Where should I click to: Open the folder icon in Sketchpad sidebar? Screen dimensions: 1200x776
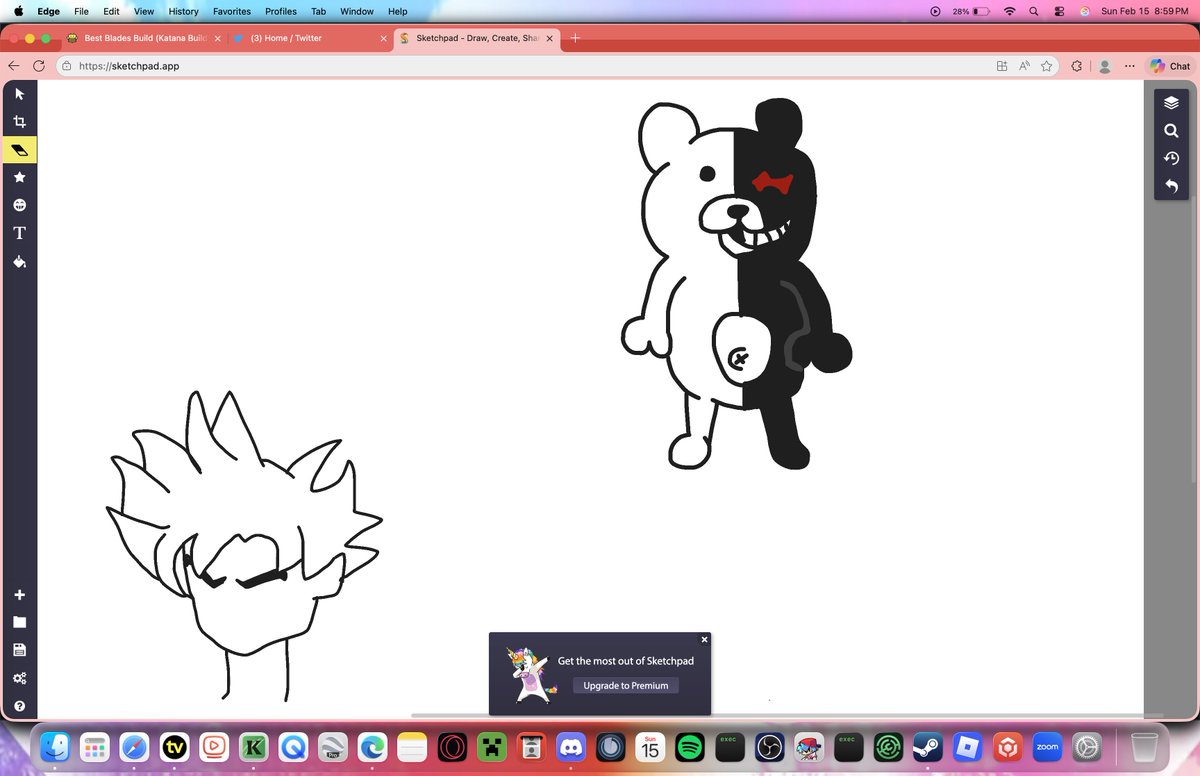point(19,622)
